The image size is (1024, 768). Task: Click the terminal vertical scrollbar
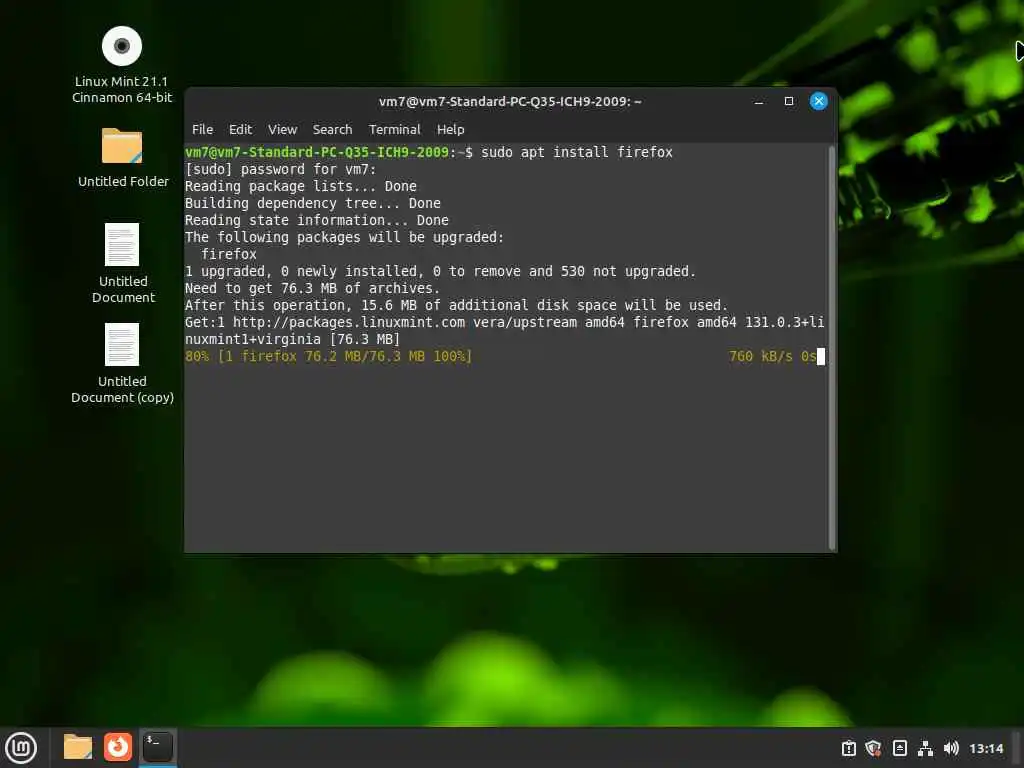(831, 347)
